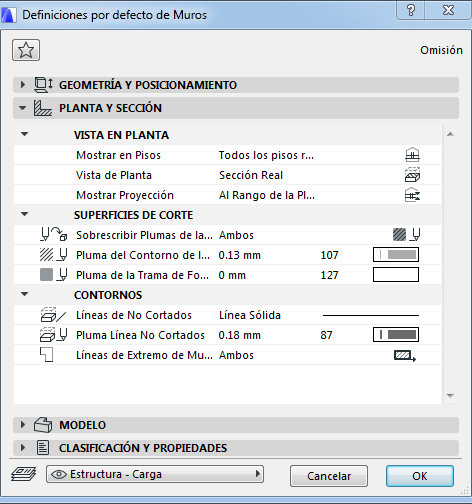Select the Vista de Planta row label
Screen dimensions: 472x504
114,175
